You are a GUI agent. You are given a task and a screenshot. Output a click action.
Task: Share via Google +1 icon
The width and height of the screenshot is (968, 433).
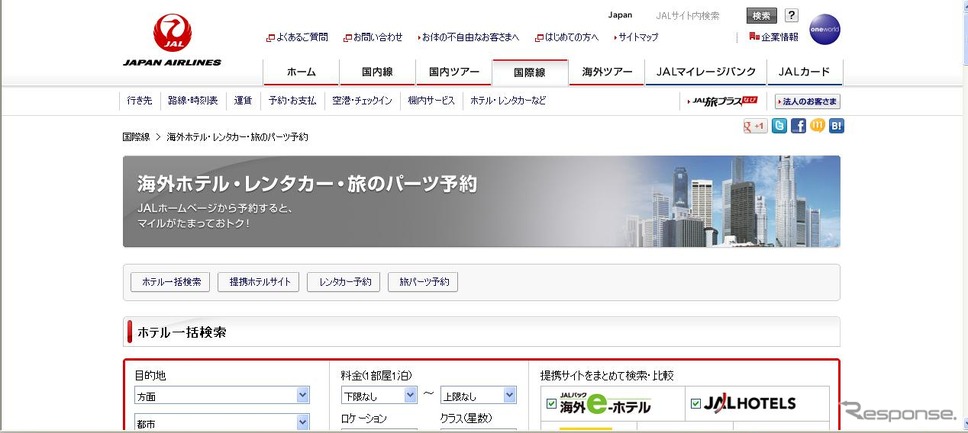point(755,126)
